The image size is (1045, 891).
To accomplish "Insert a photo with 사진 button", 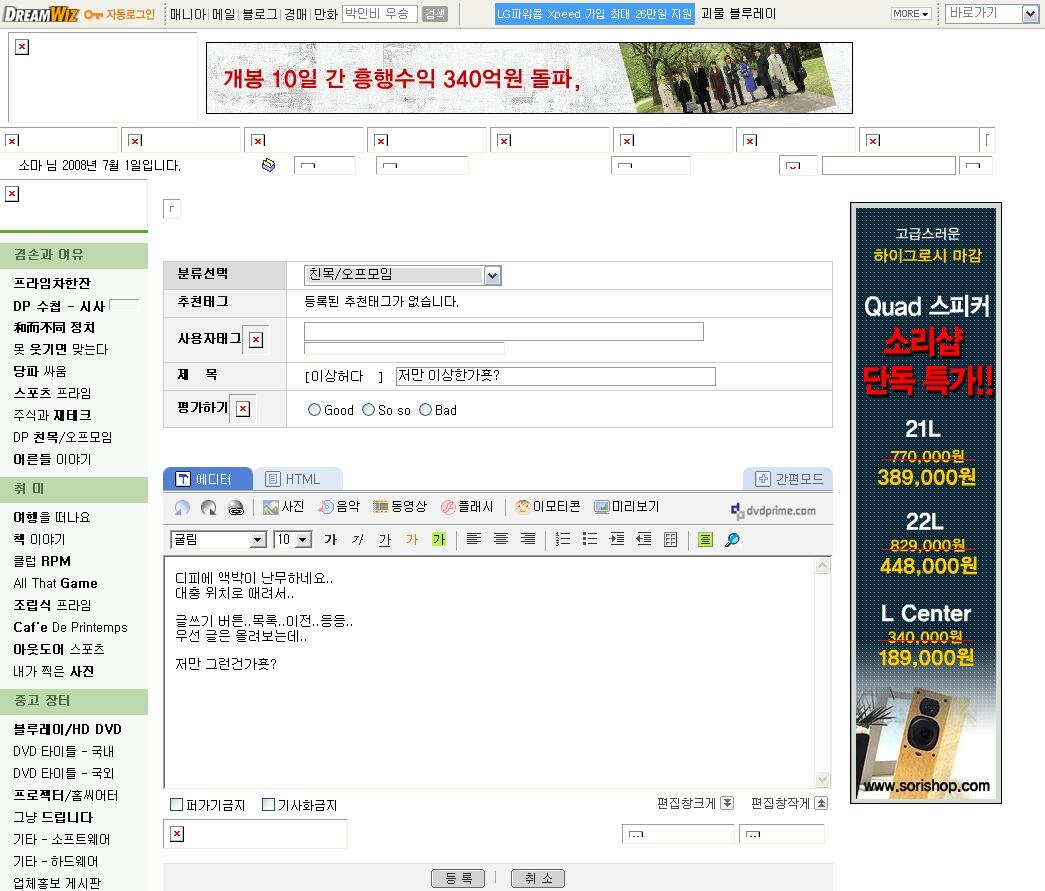I will [x=283, y=508].
